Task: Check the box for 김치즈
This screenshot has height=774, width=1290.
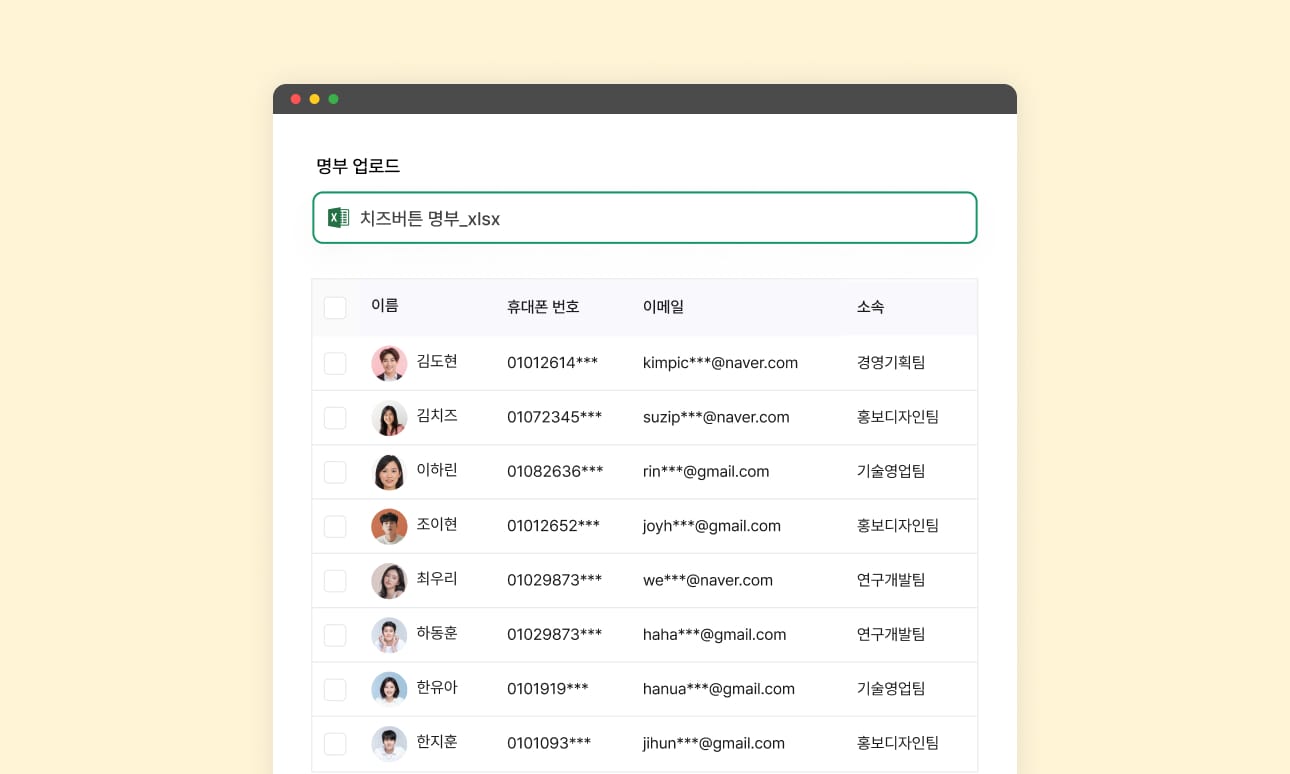Action: (335, 418)
